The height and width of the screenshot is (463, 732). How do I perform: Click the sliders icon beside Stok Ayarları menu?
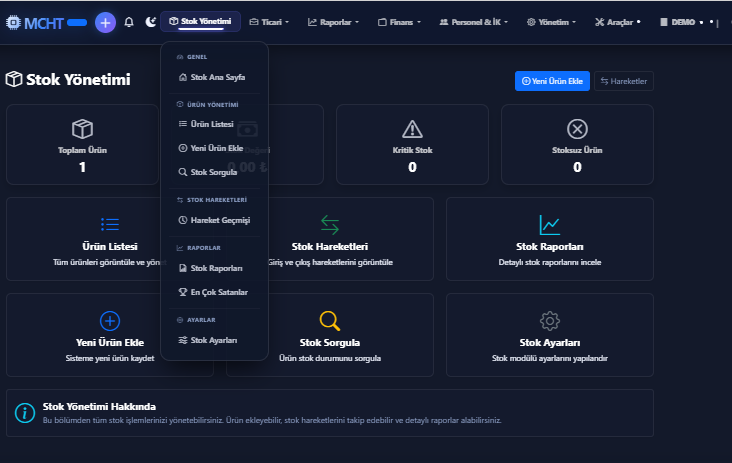pos(183,340)
